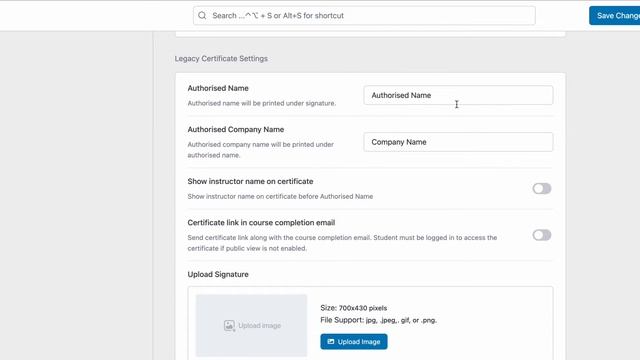Click 'Show instructor name on certificate' heading text
The height and width of the screenshot is (360, 640).
250,181
